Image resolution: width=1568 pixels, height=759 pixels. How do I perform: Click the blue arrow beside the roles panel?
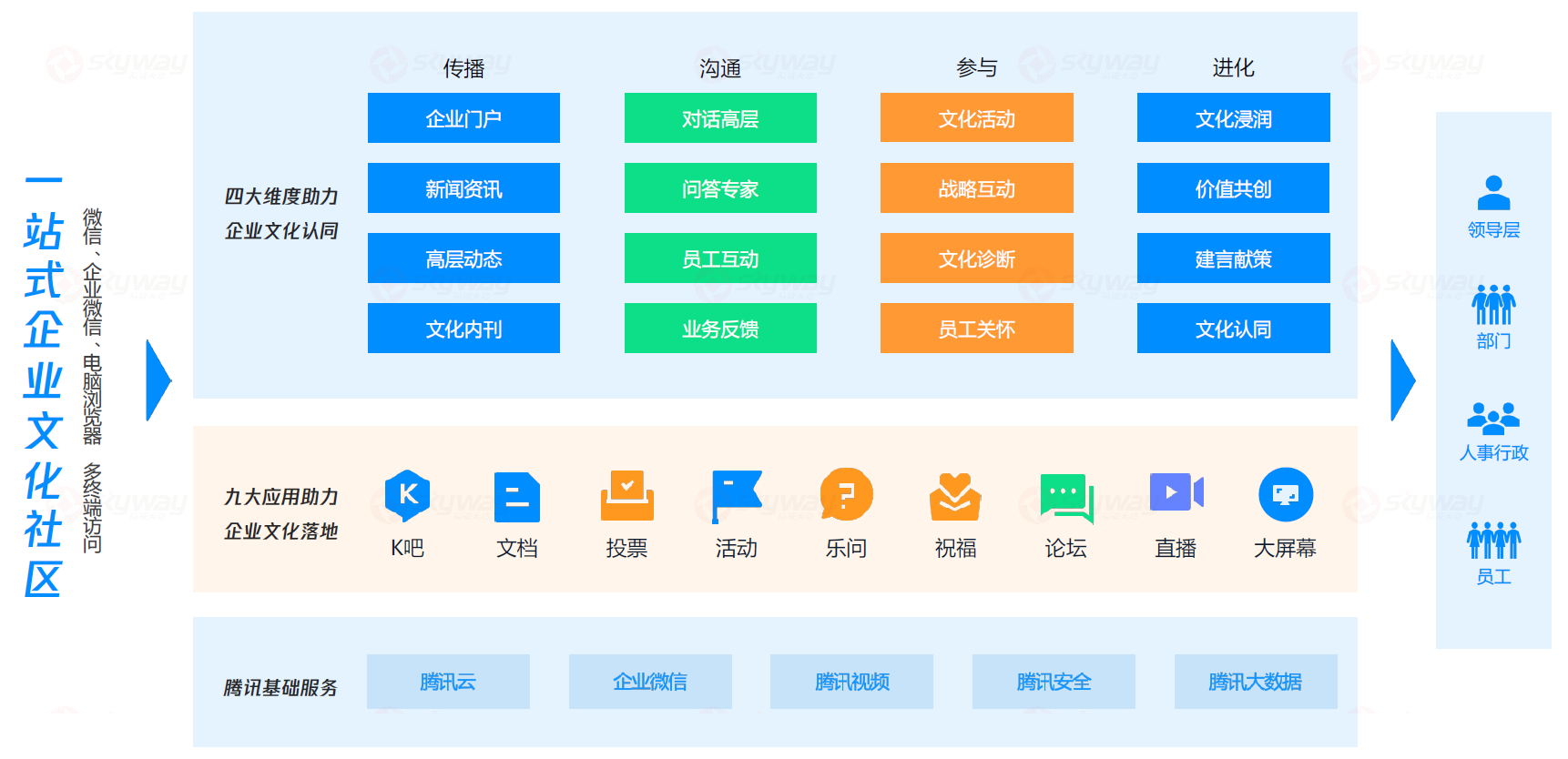click(1403, 380)
